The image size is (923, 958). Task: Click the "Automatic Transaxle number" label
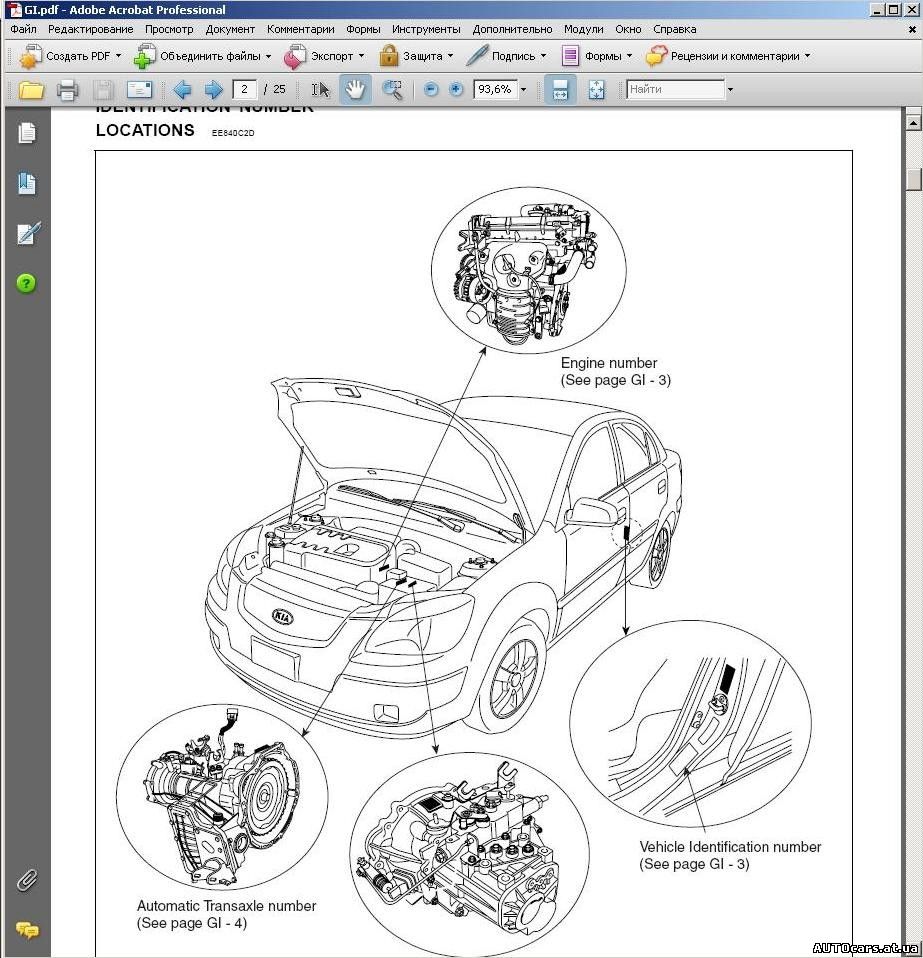[x=227, y=905]
